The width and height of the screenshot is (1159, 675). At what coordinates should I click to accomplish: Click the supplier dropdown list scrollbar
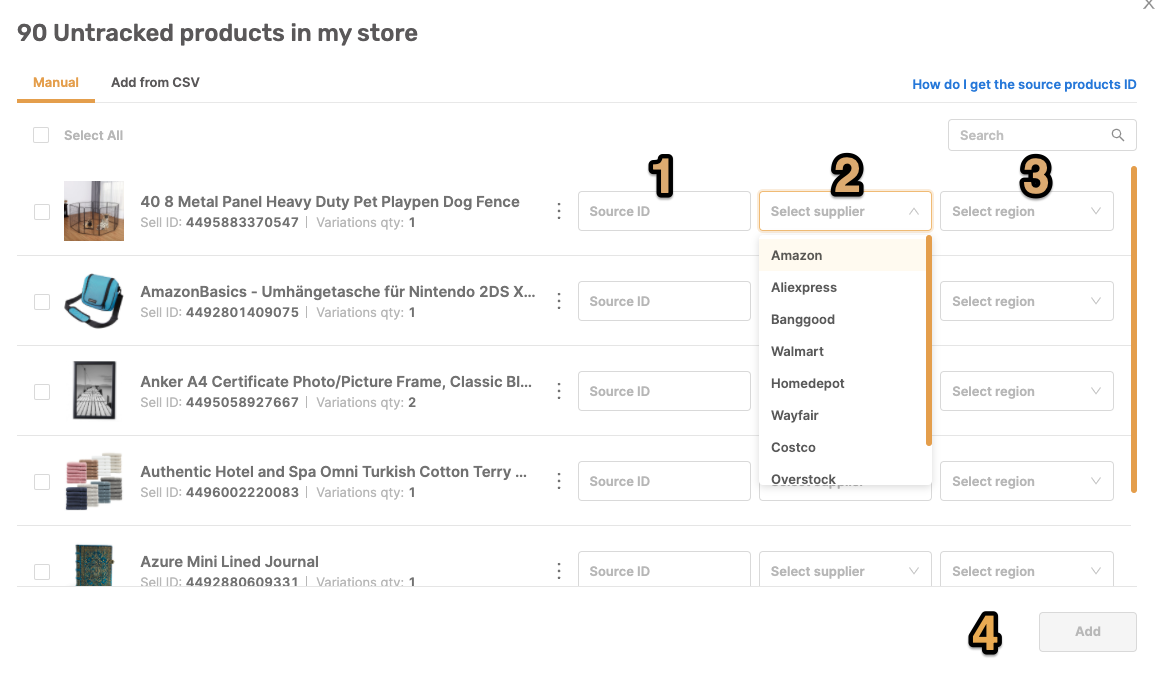(928, 341)
